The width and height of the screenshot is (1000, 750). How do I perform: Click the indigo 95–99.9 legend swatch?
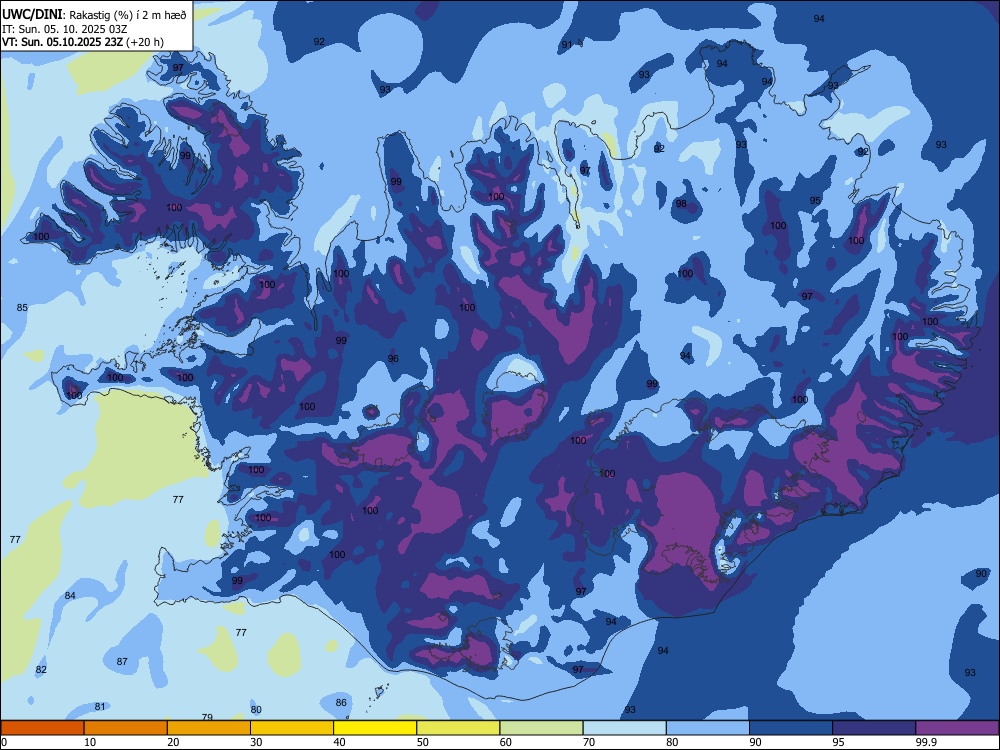(874, 728)
